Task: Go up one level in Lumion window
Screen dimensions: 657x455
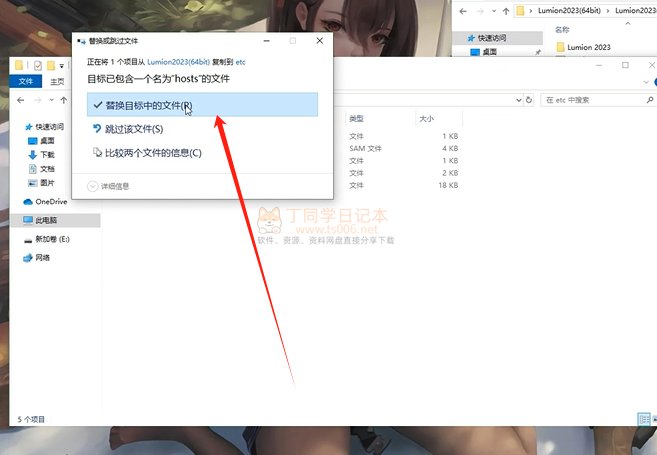Action: click(x=506, y=11)
